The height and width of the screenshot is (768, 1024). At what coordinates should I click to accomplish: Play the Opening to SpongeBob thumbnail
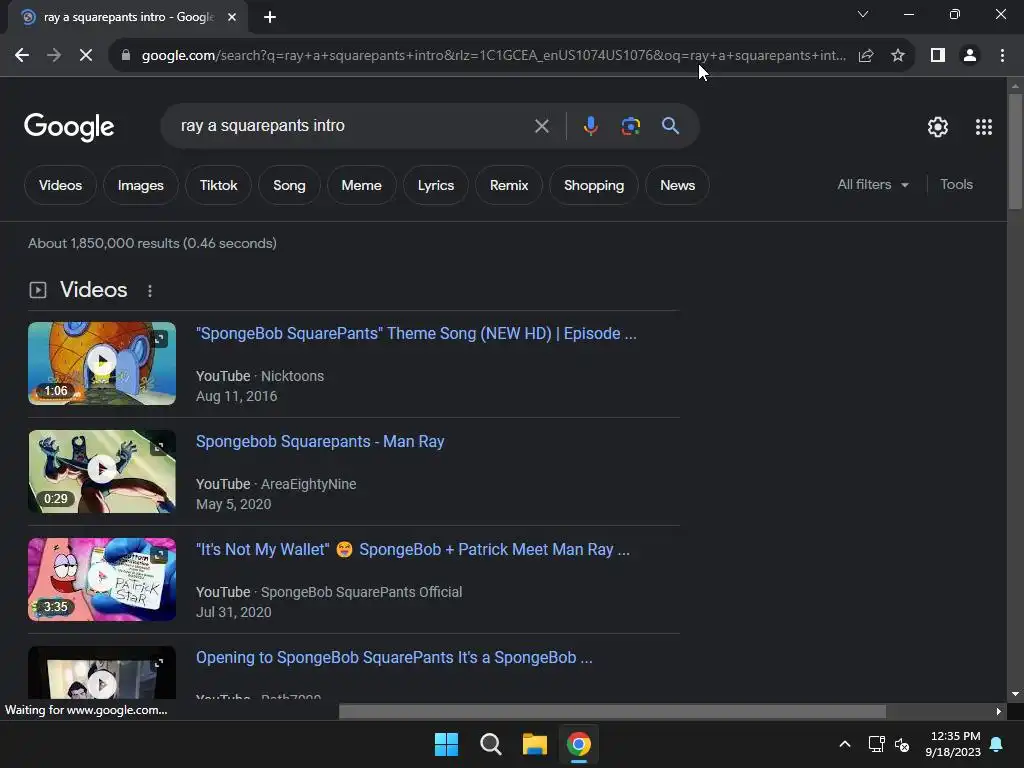(x=102, y=673)
